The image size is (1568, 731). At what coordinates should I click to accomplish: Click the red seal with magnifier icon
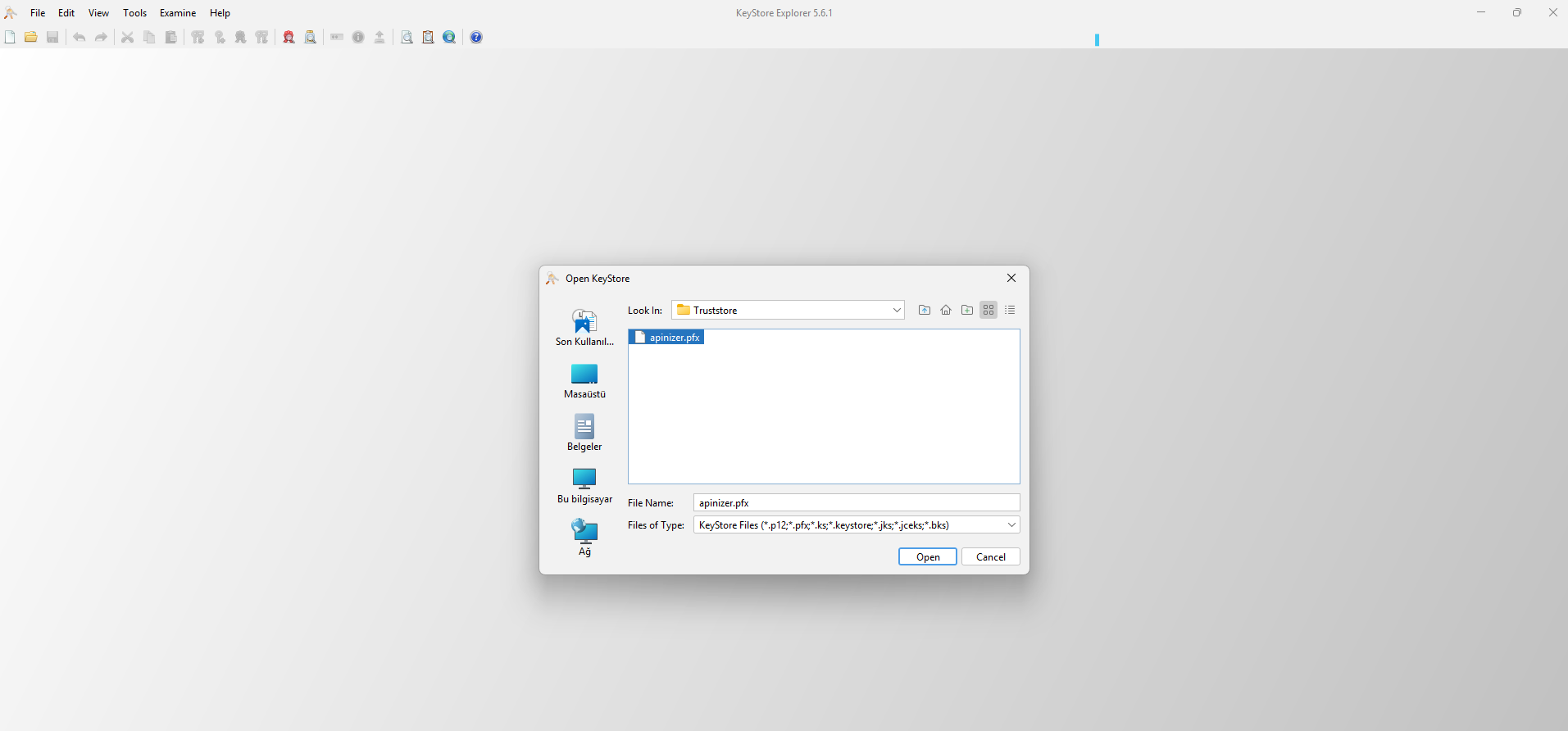tap(289, 37)
